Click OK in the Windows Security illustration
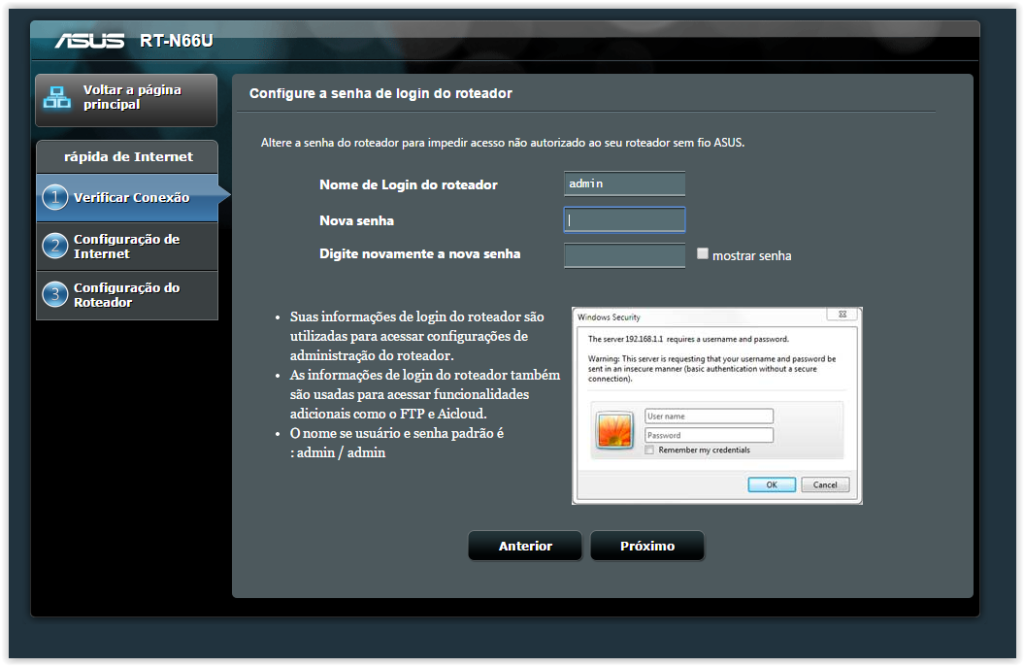The image size is (1024, 666). 772,484
